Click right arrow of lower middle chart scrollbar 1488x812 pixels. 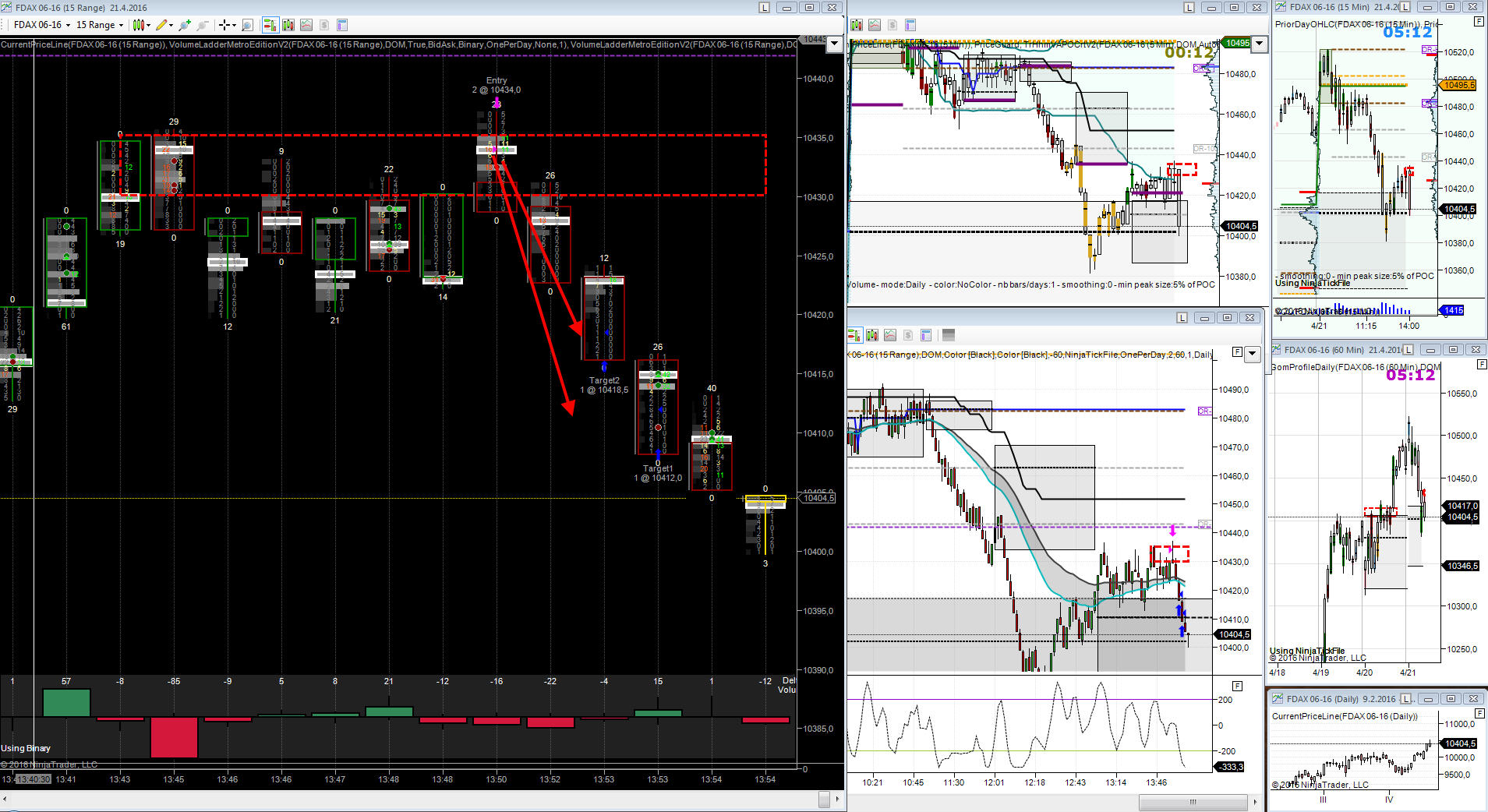pyautogui.click(x=1254, y=802)
